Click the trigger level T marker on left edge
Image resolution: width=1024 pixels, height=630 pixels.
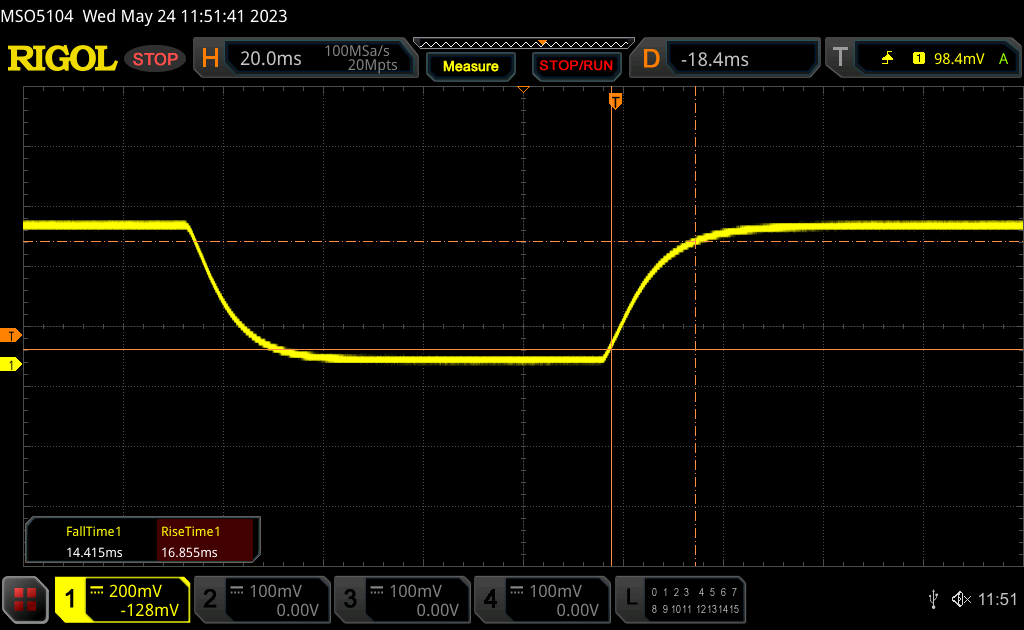tap(10, 336)
